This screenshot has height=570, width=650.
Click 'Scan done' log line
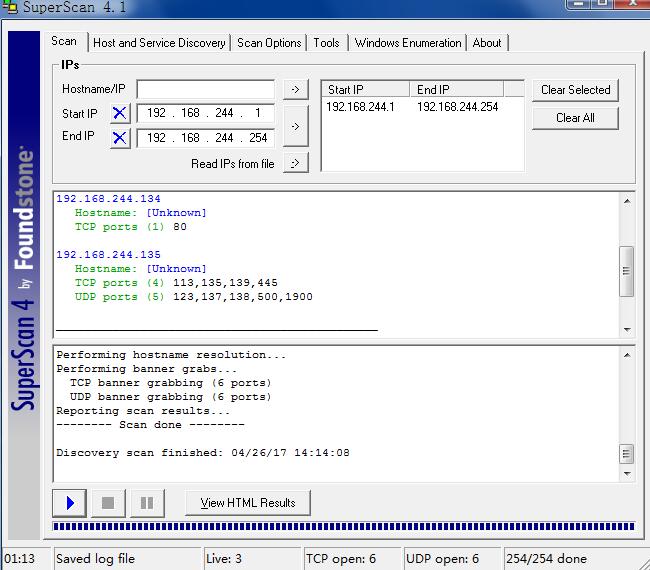150,425
